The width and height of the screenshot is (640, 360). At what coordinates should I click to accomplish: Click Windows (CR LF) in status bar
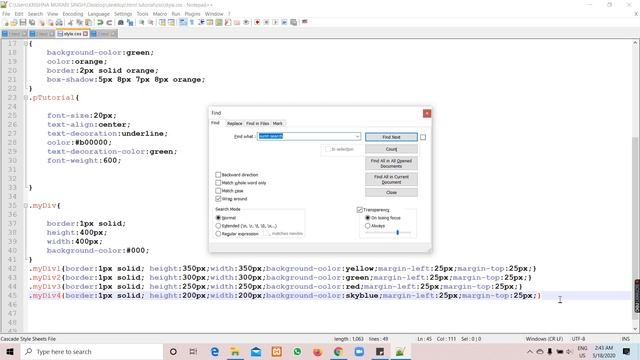[x=544, y=339]
